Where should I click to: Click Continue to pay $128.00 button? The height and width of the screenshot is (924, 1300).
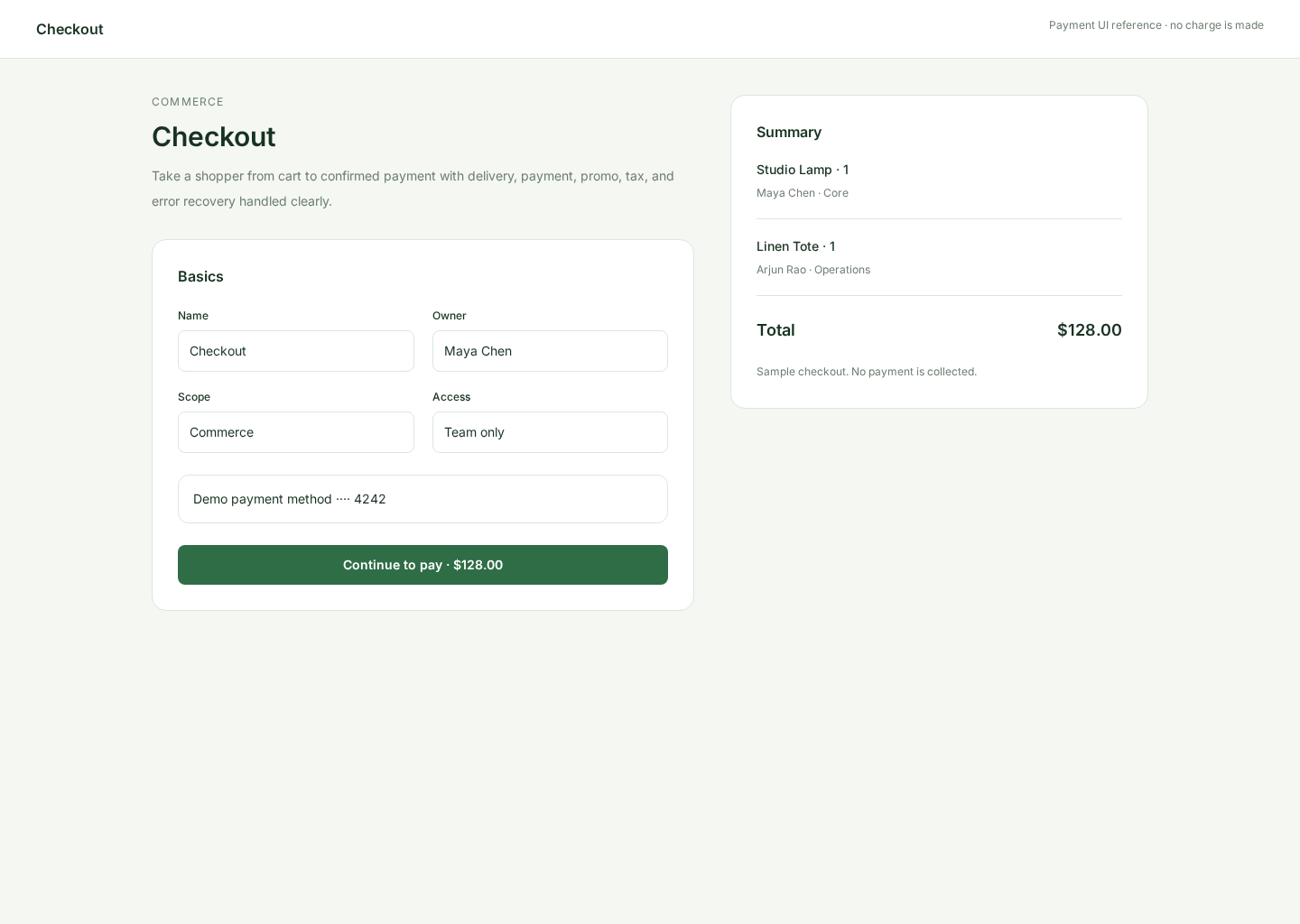coord(422,565)
